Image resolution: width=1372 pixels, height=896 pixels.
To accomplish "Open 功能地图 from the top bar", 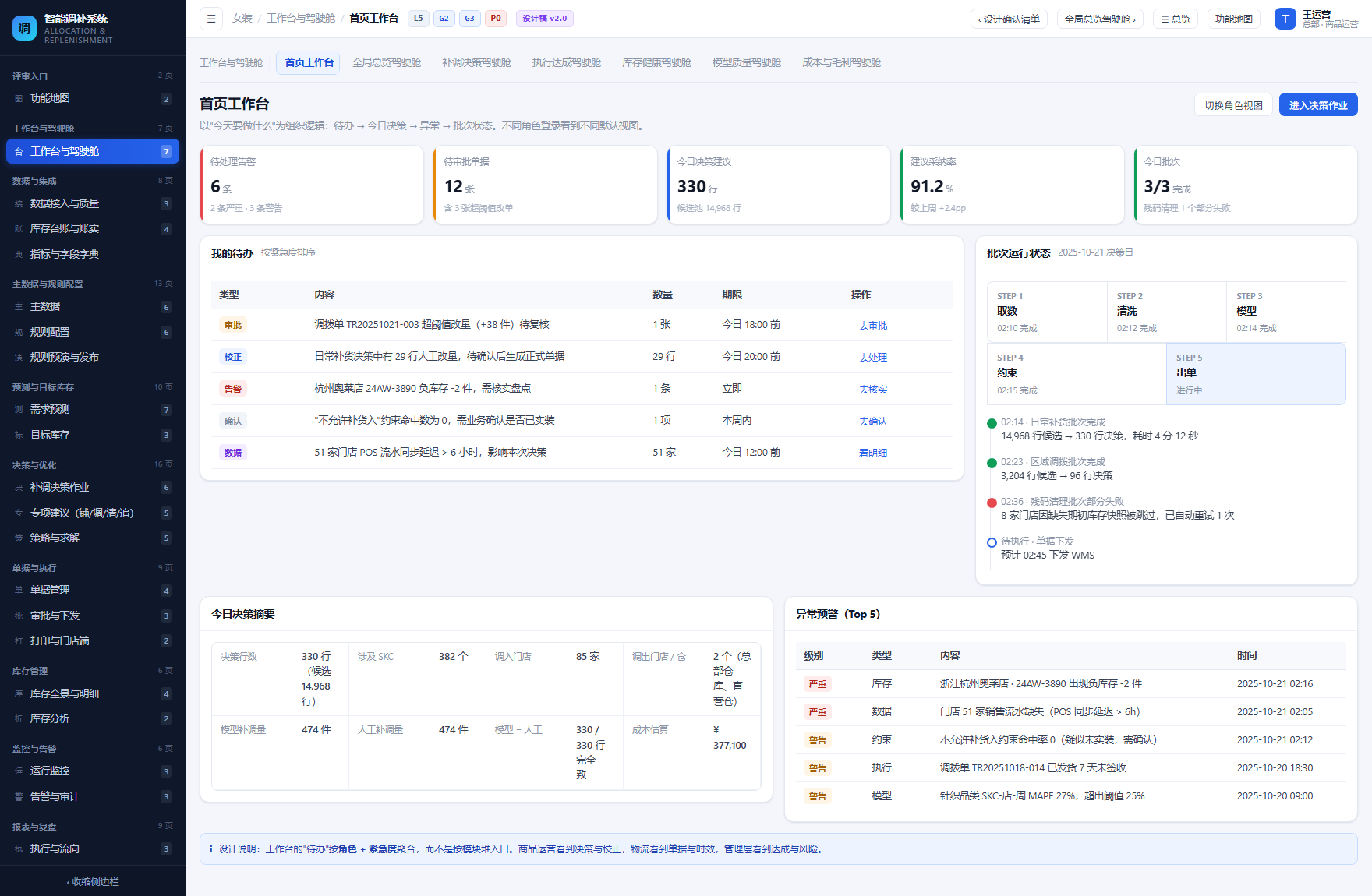I will click(1234, 19).
